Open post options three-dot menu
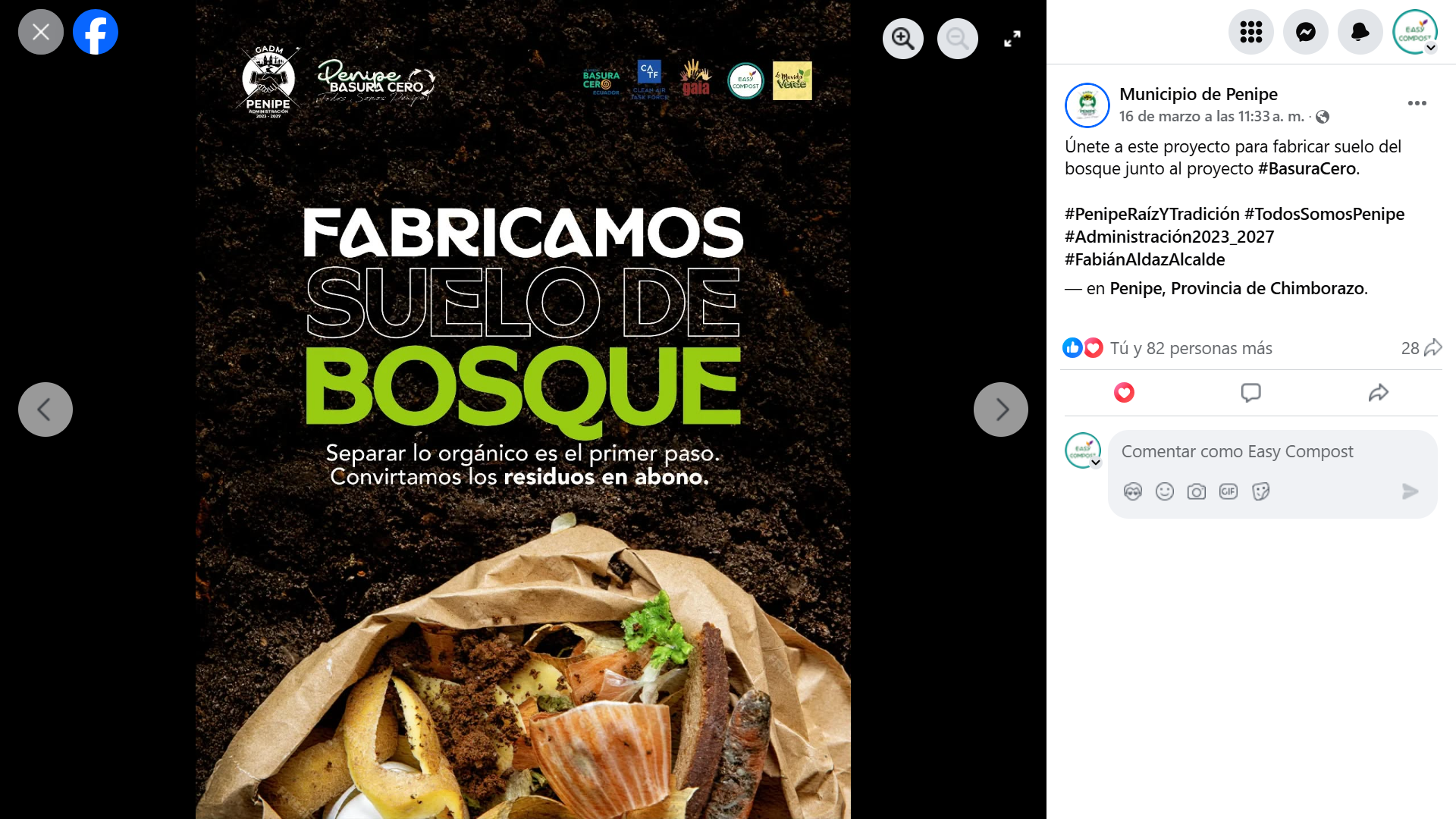The height and width of the screenshot is (819, 1456). (1417, 103)
